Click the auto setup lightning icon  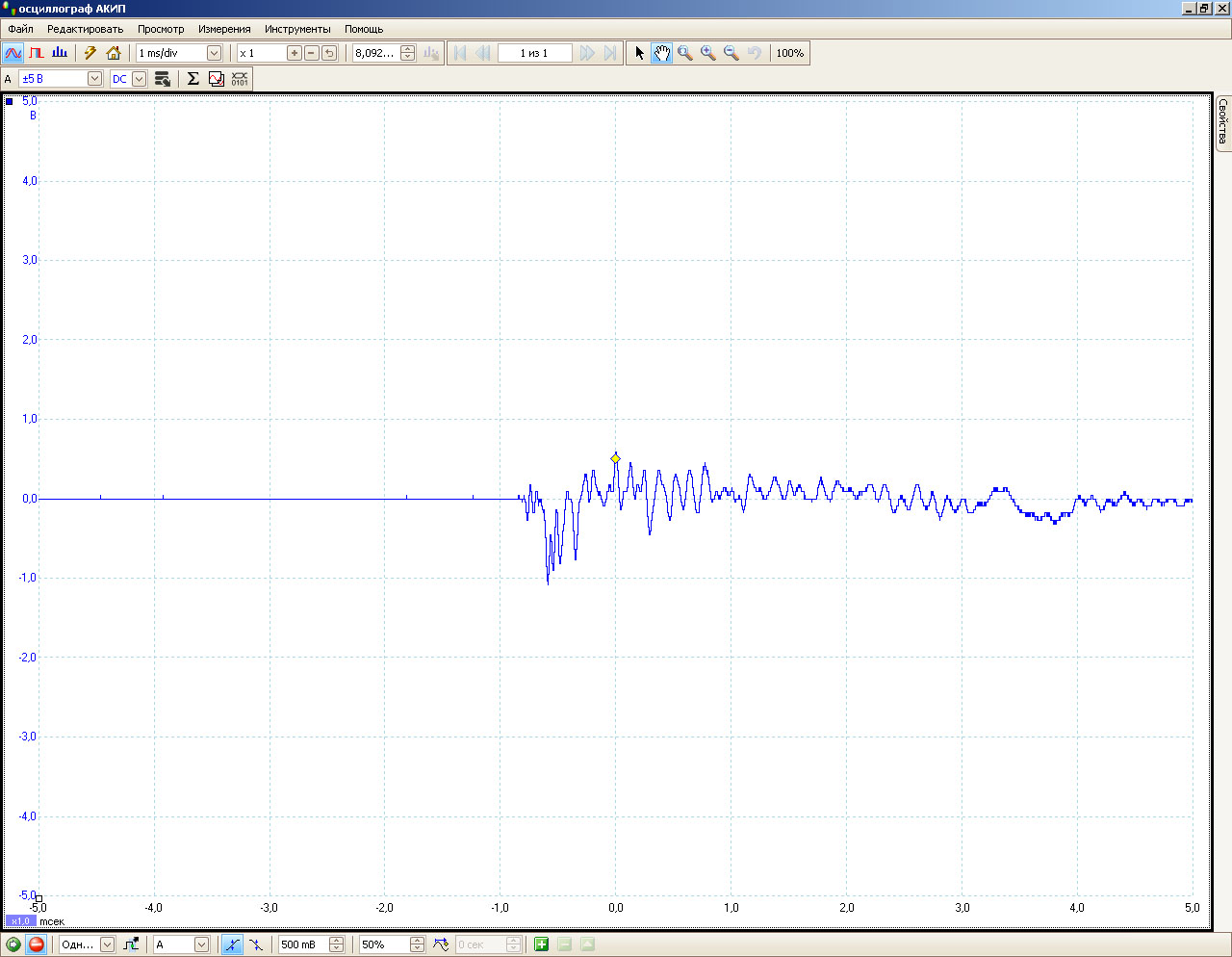point(90,53)
